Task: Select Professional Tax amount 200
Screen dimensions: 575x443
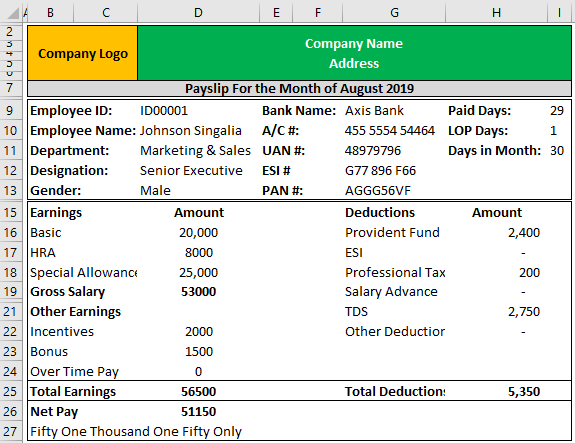Action: coord(529,272)
